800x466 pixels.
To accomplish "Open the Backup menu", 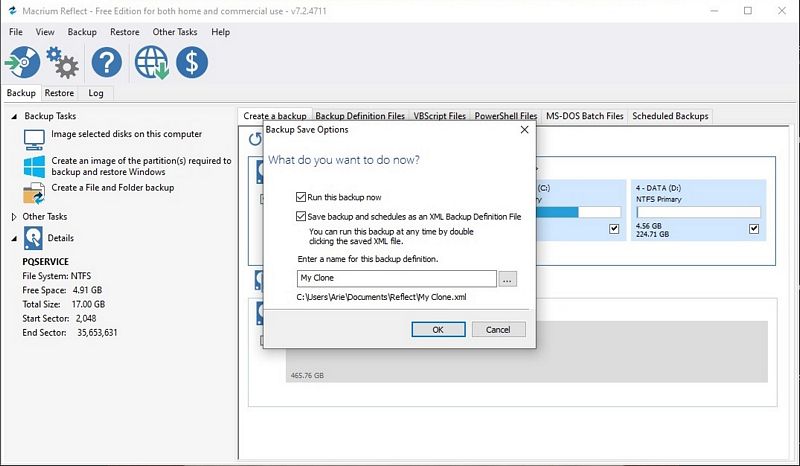I will pyautogui.click(x=82, y=32).
